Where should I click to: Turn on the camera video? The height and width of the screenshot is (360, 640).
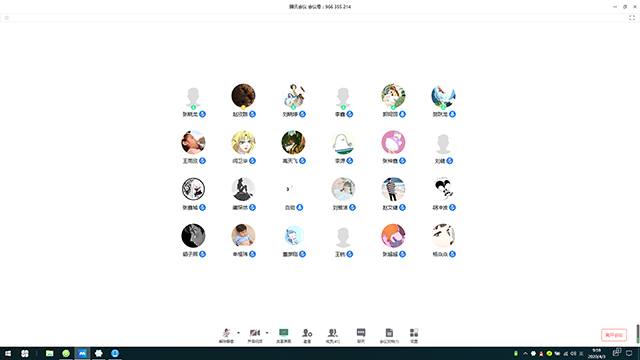pyautogui.click(x=255, y=336)
